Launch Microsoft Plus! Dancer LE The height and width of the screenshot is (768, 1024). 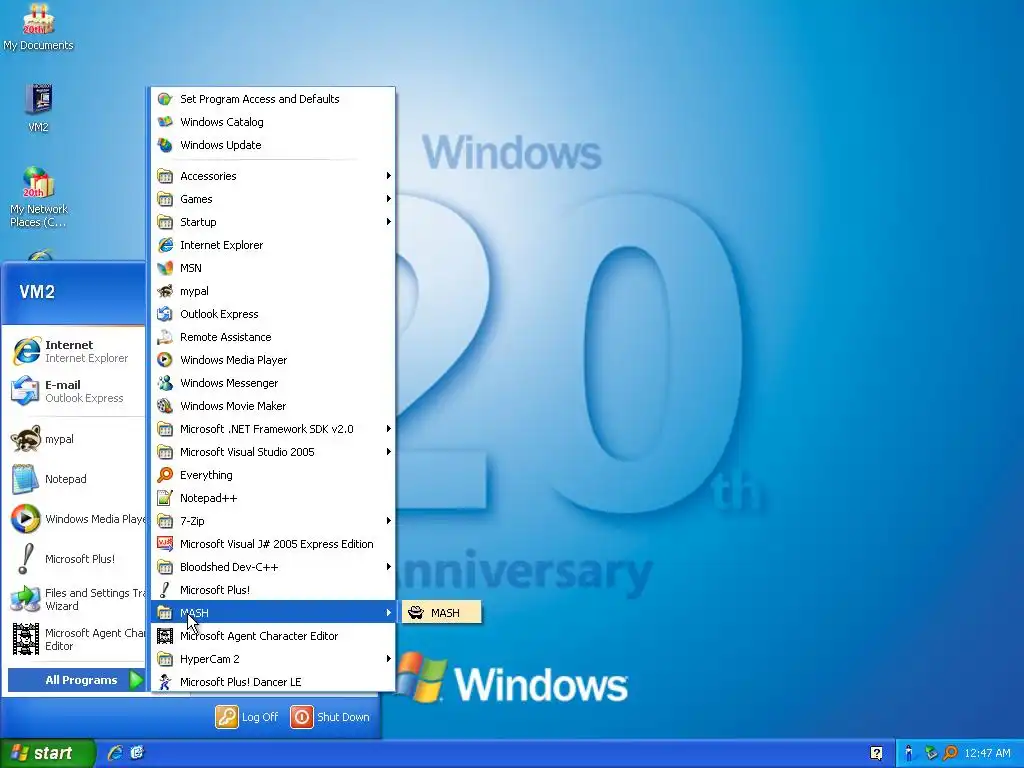click(x=273, y=682)
